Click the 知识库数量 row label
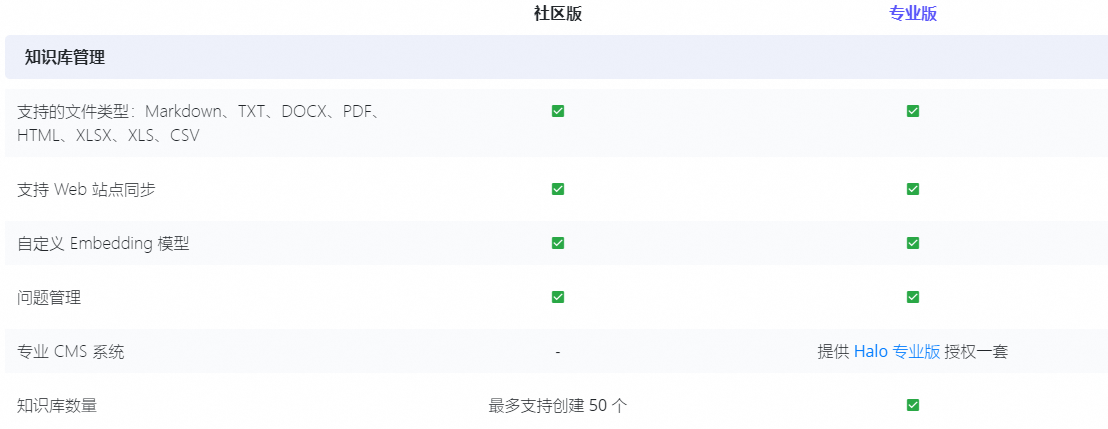 tap(57, 406)
